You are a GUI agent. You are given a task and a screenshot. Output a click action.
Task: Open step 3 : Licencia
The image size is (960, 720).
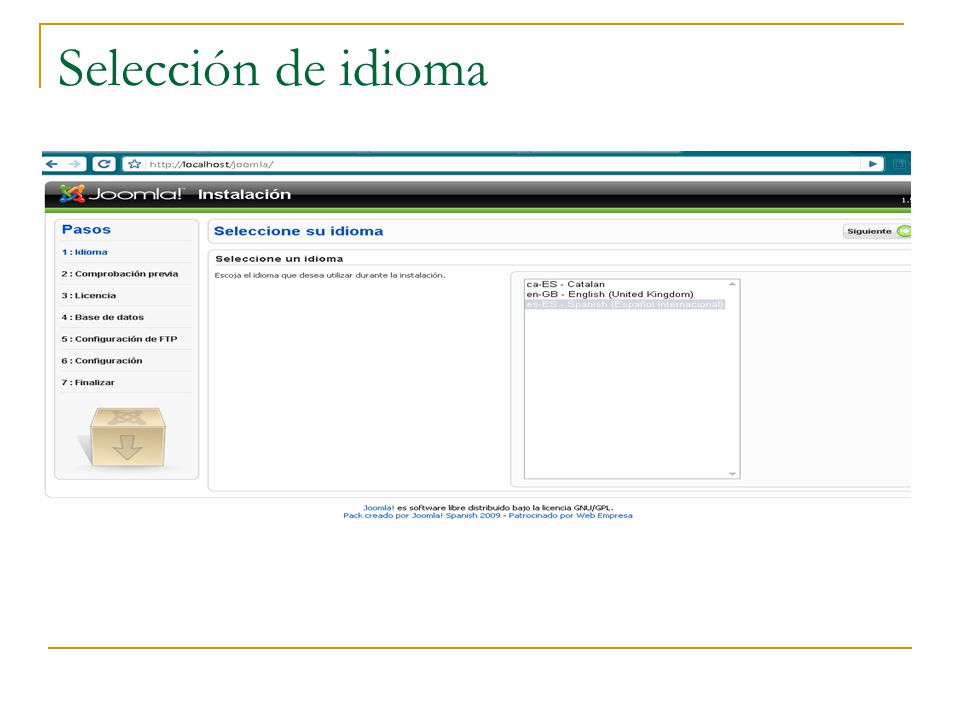[x=89, y=296]
